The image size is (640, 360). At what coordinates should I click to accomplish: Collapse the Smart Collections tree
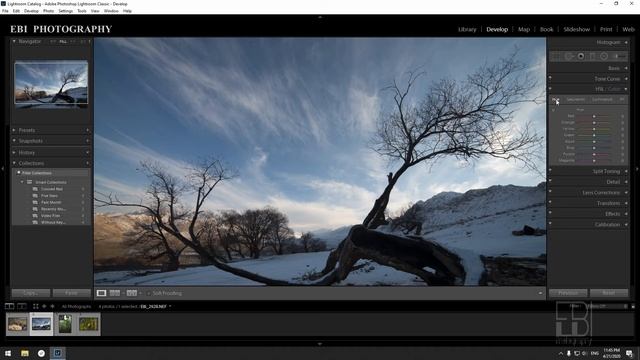click(x=22, y=182)
